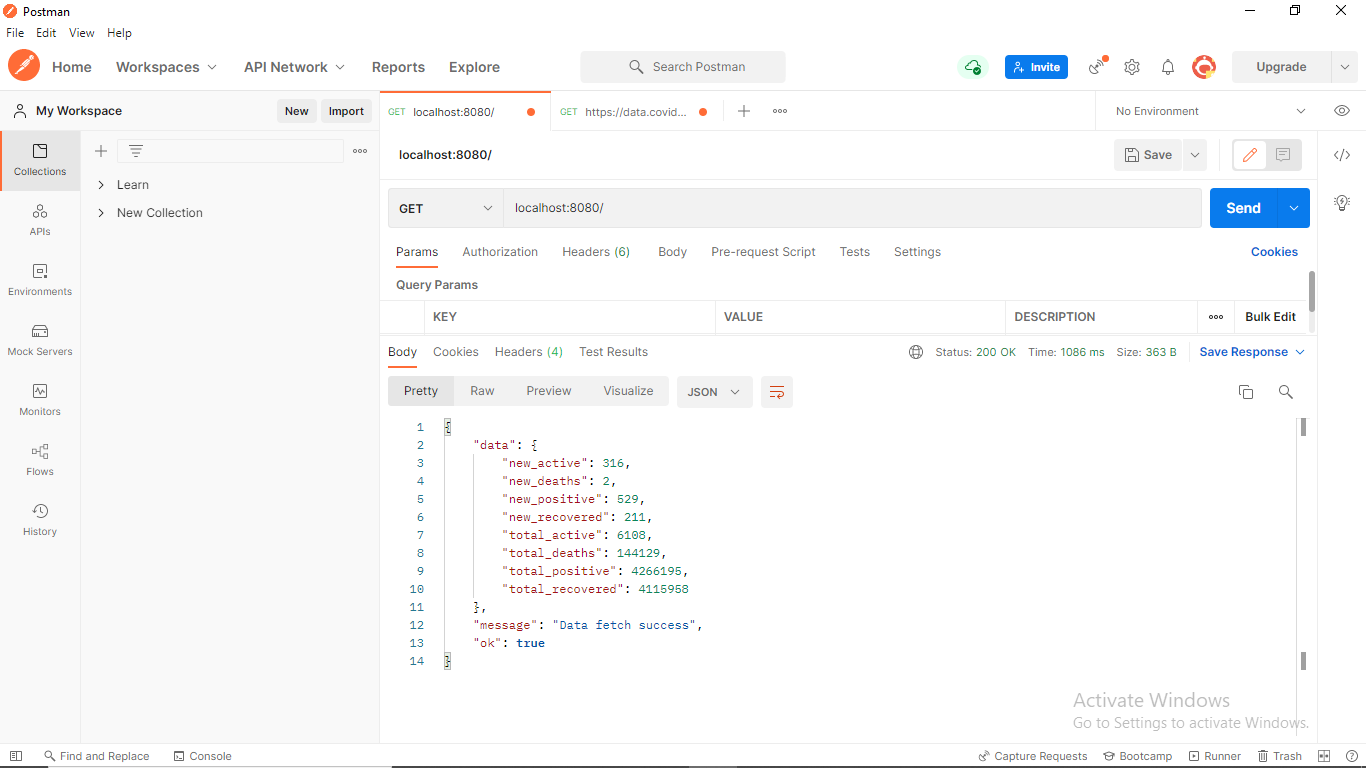Open the Flows panel
The height and width of the screenshot is (768, 1366).
point(39,460)
